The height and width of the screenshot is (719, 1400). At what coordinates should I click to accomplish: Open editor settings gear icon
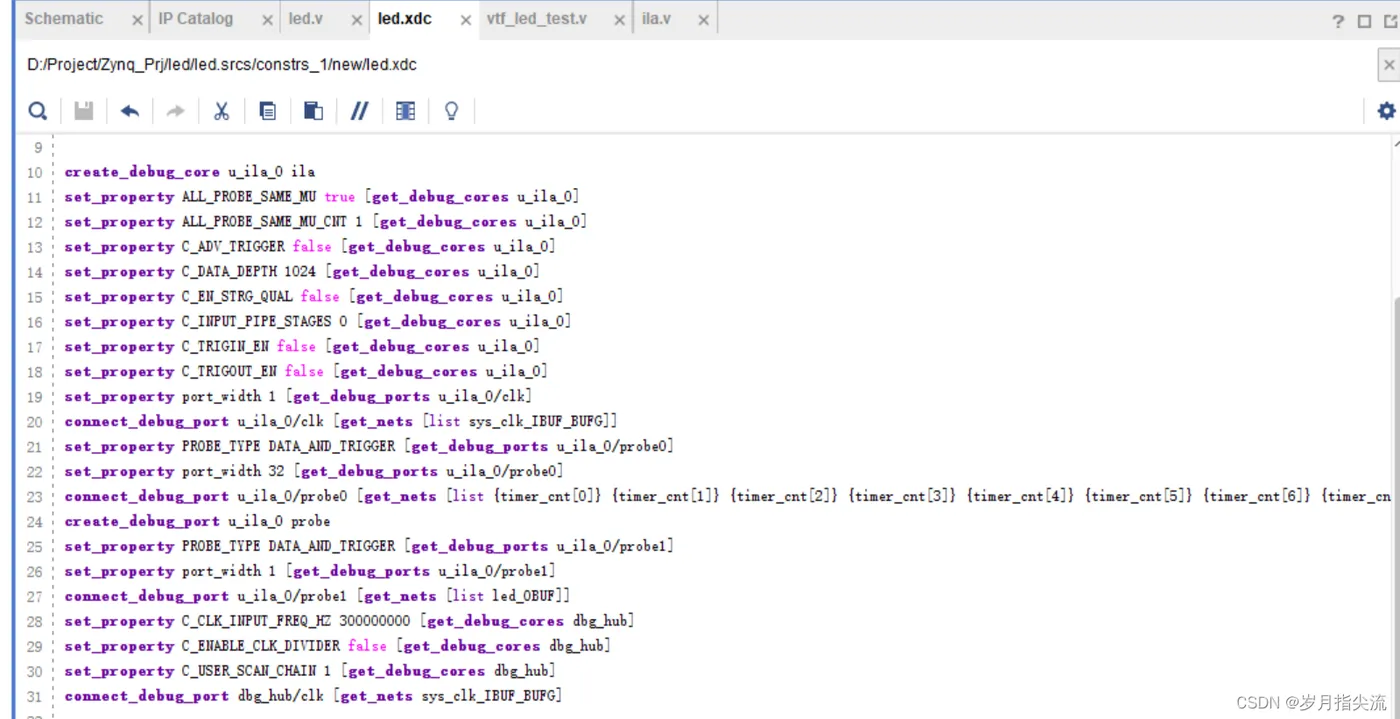click(x=1386, y=111)
